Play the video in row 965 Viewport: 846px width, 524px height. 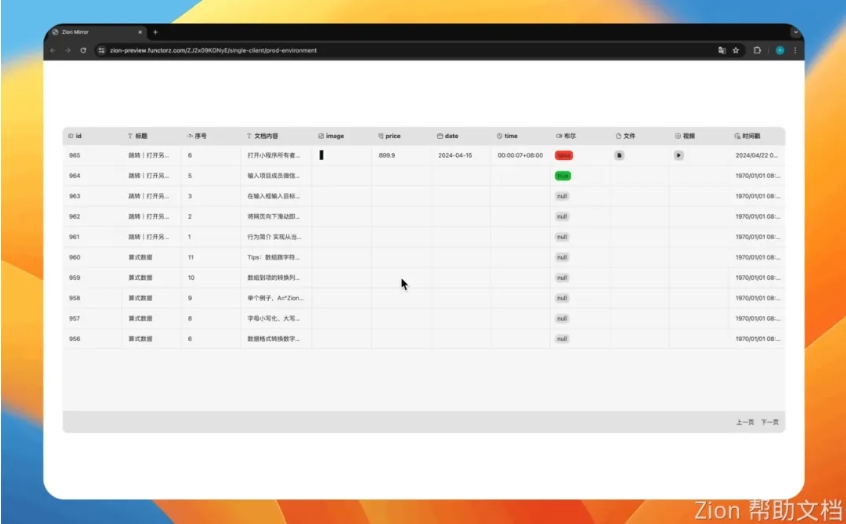point(679,156)
